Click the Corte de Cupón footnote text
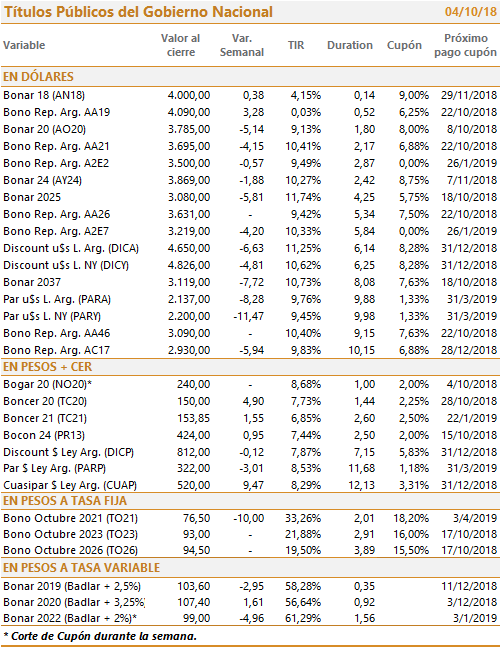 pyautogui.click(x=100, y=636)
